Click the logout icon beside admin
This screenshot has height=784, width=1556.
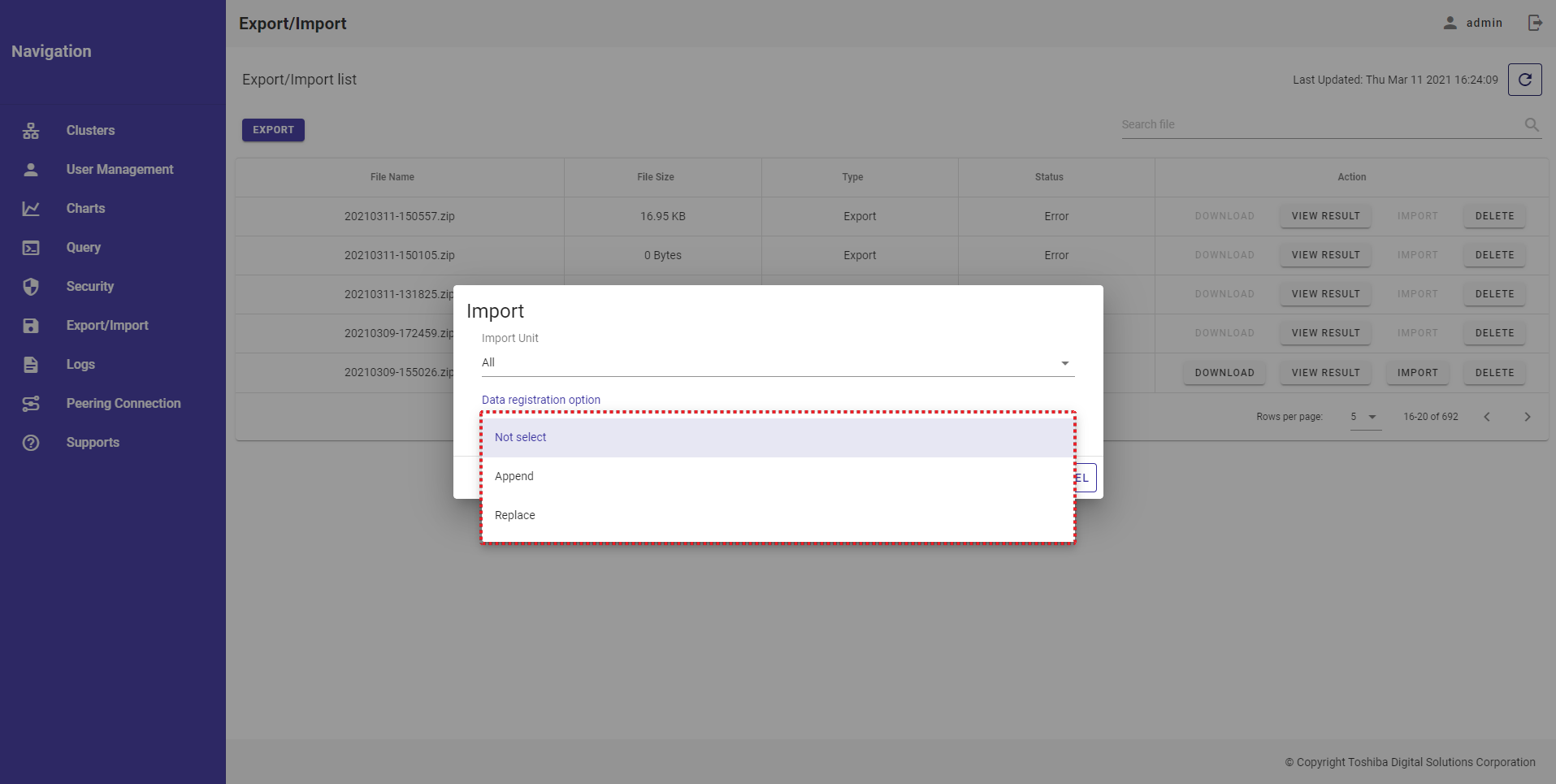1535,23
